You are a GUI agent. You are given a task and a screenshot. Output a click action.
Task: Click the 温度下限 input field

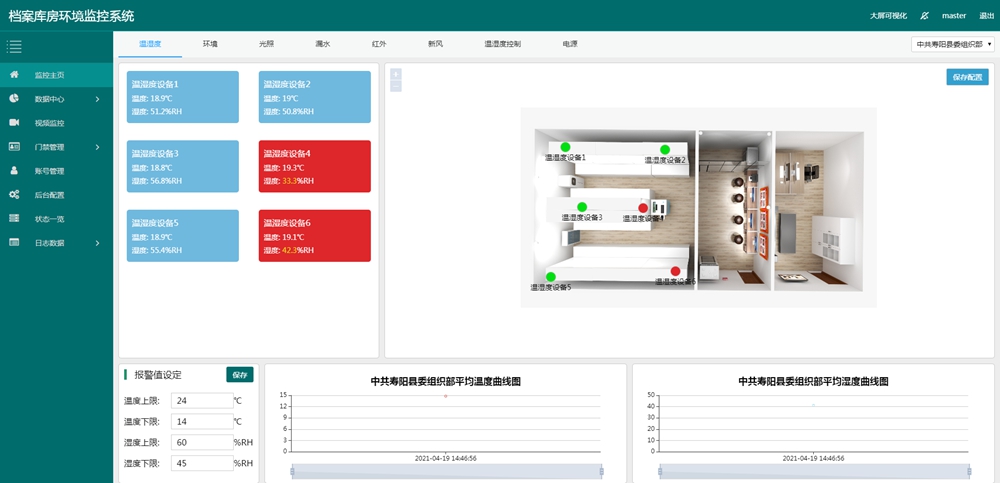202,422
